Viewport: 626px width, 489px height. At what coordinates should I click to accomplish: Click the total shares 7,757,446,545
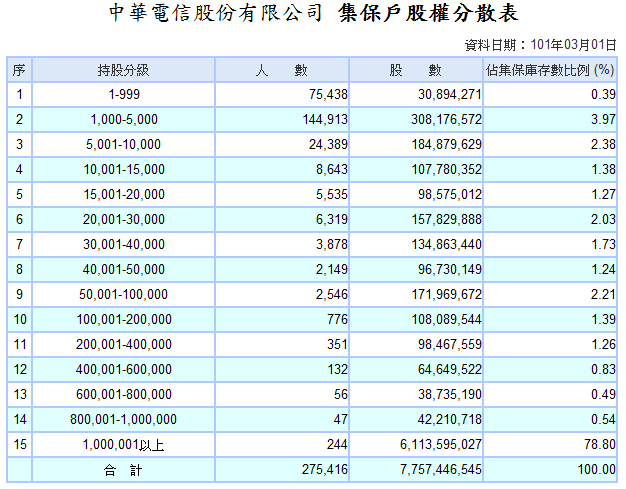coord(441,469)
